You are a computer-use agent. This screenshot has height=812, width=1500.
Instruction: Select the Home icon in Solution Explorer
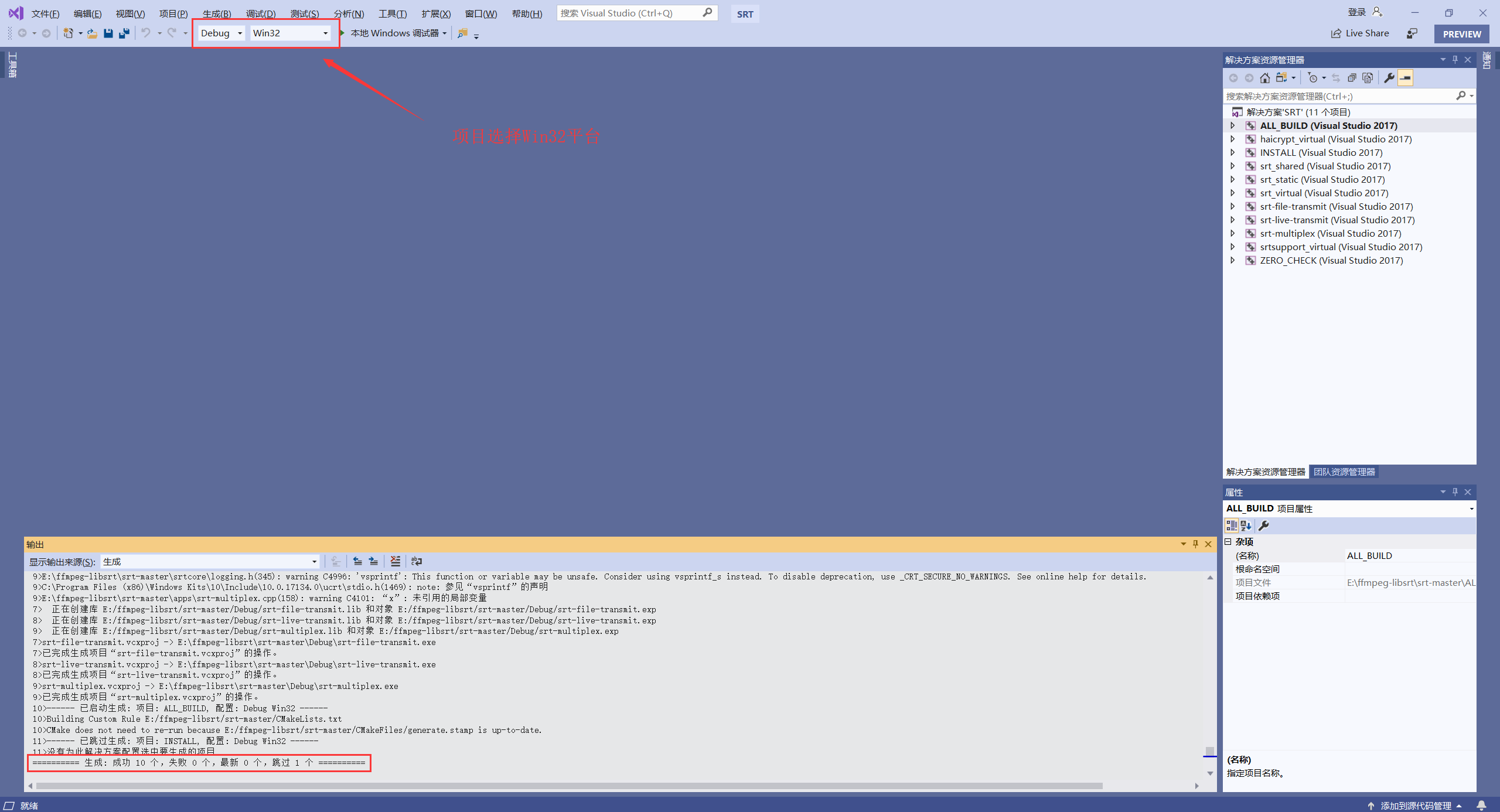click(x=1264, y=77)
